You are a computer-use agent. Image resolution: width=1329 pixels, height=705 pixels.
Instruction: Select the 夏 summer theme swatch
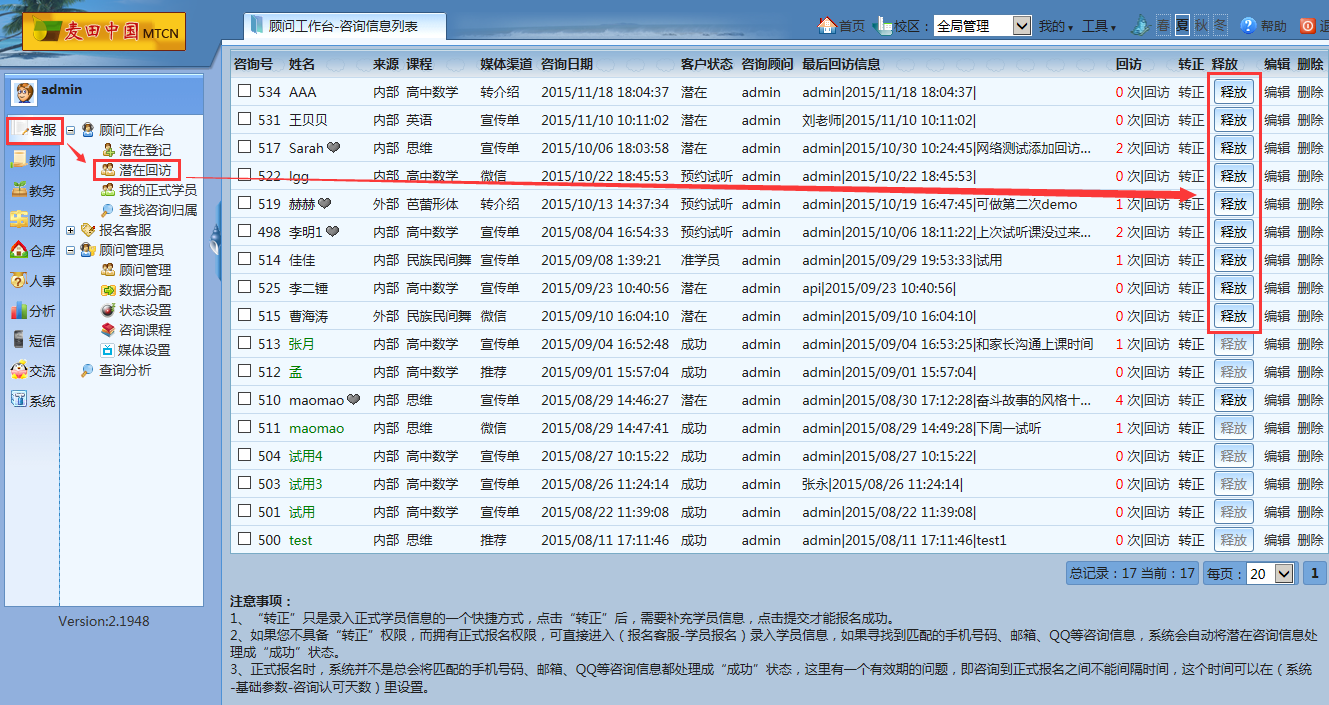[1182, 25]
